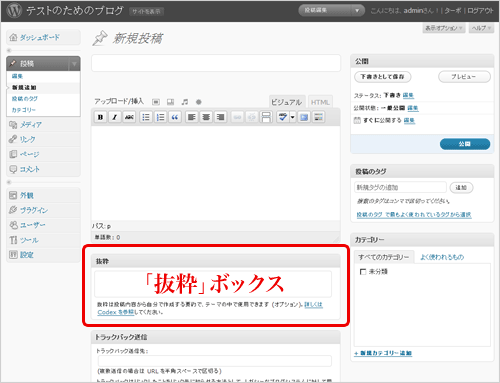Switch to Most Used categories tab
This screenshot has height=383, width=500.
[x=442, y=257]
